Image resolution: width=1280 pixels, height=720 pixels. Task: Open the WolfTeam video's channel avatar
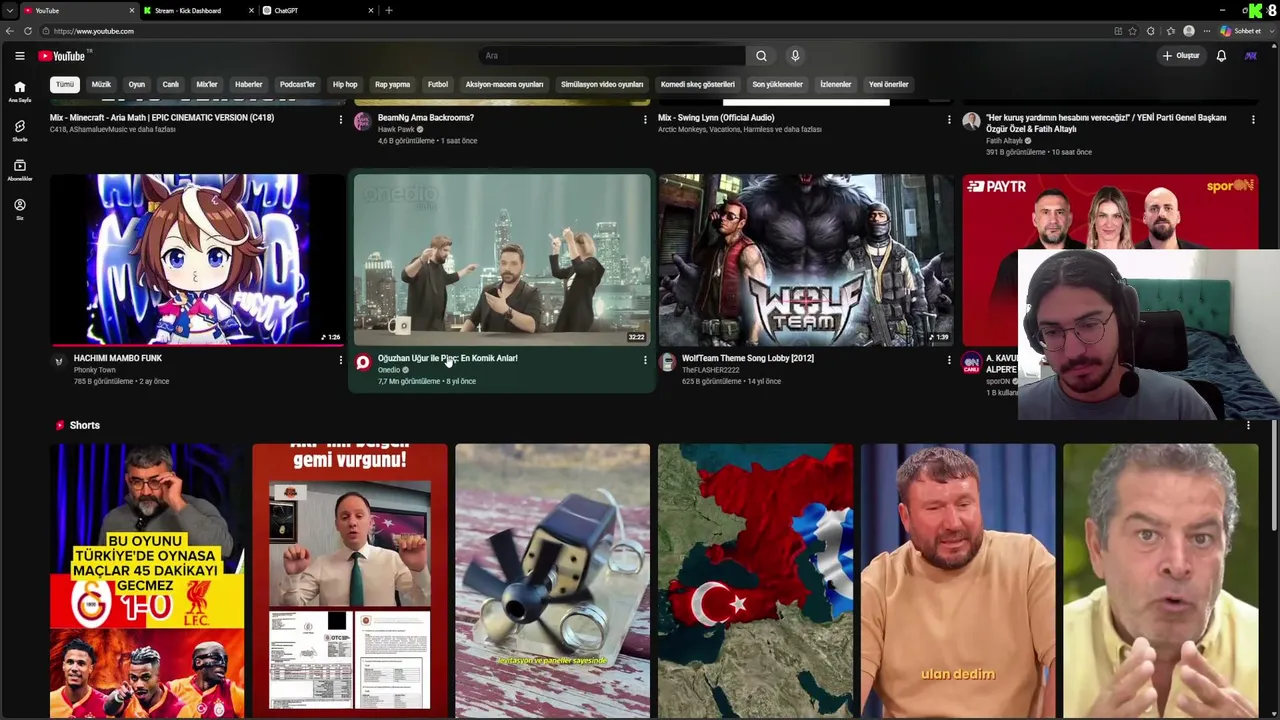pyautogui.click(x=667, y=362)
